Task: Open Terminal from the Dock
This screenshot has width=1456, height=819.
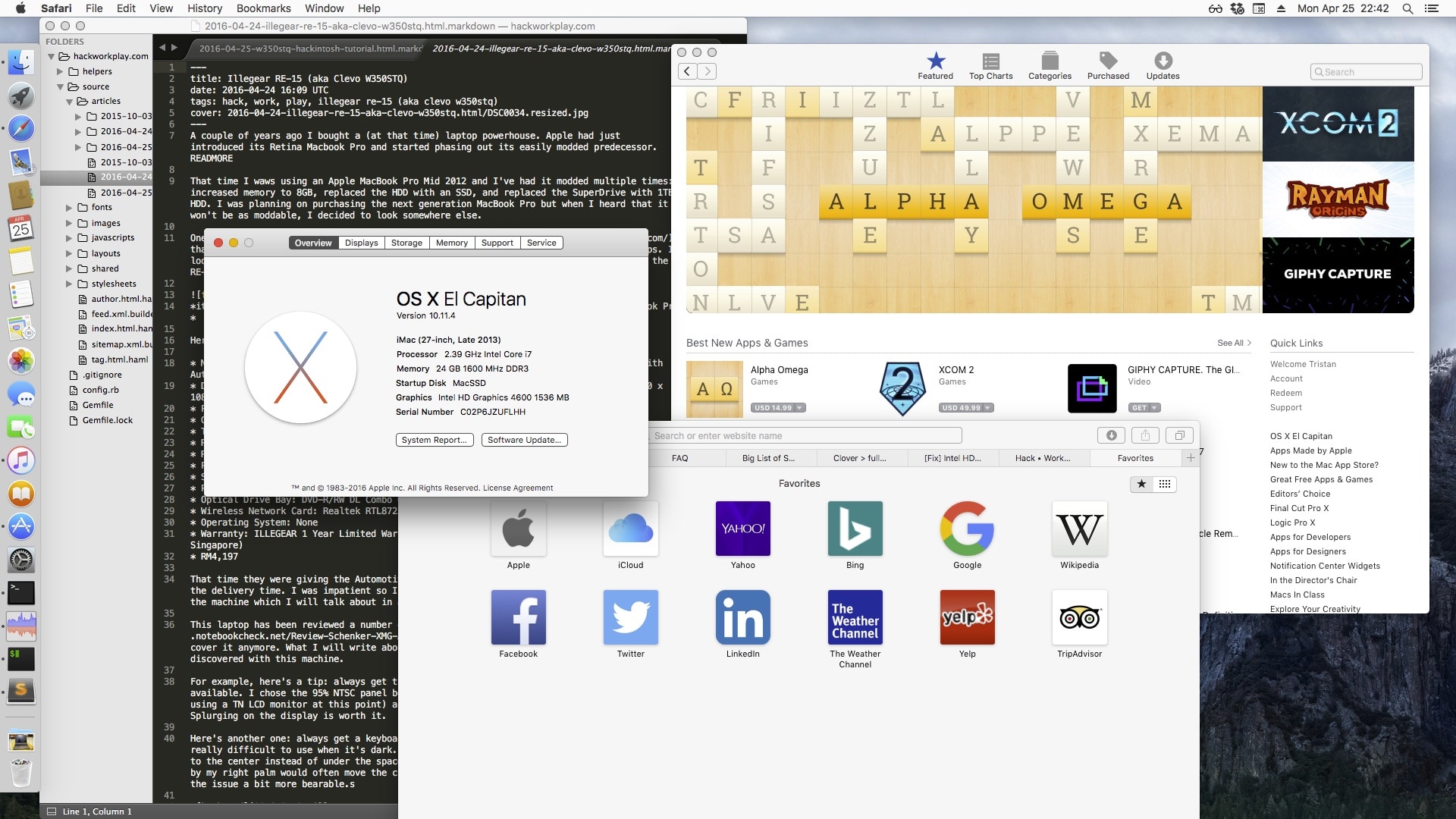Action: click(x=21, y=593)
